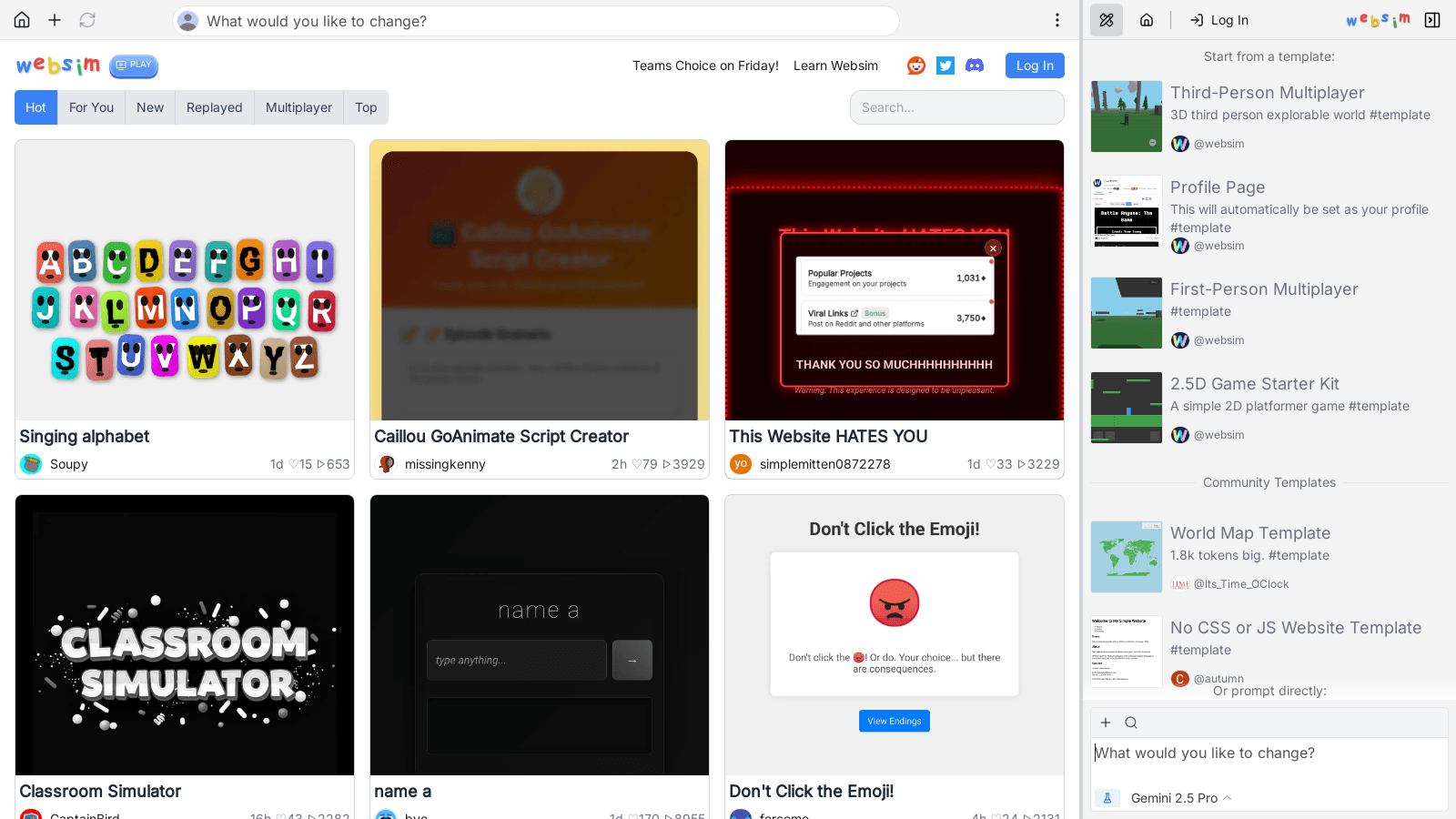The height and width of the screenshot is (819, 1456).
Task: Like Singing alphabet via heart count
Action: 300,464
